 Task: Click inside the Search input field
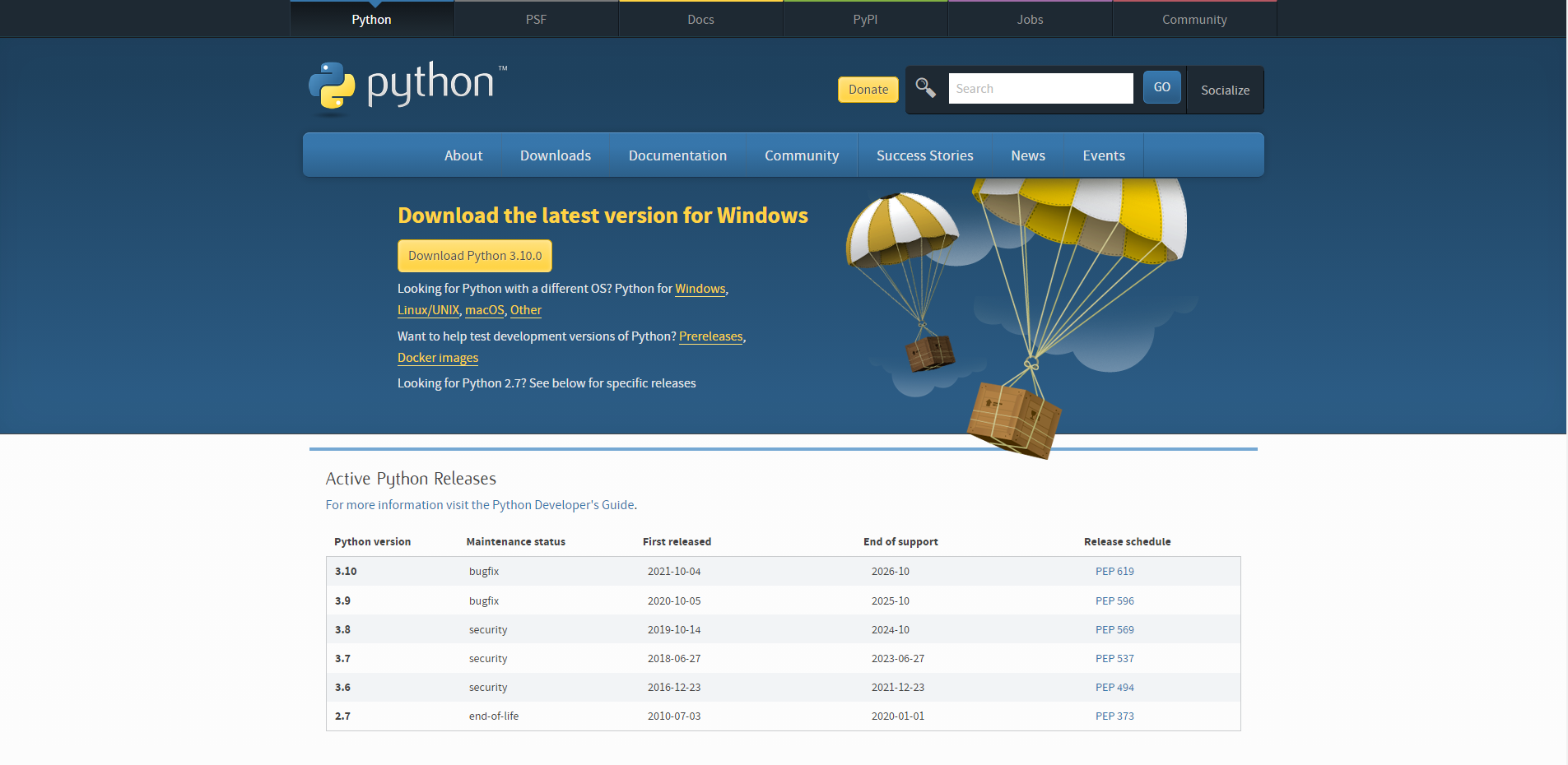tap(1040, 88)
